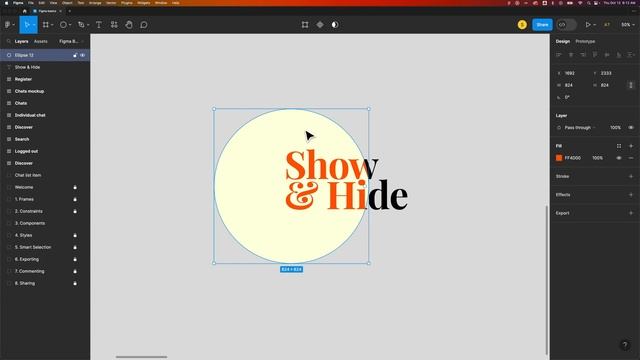Toggle Dev Mode switch
This screenshot has height=360, width=640.
pyautogui.click(x=567, y=25)
